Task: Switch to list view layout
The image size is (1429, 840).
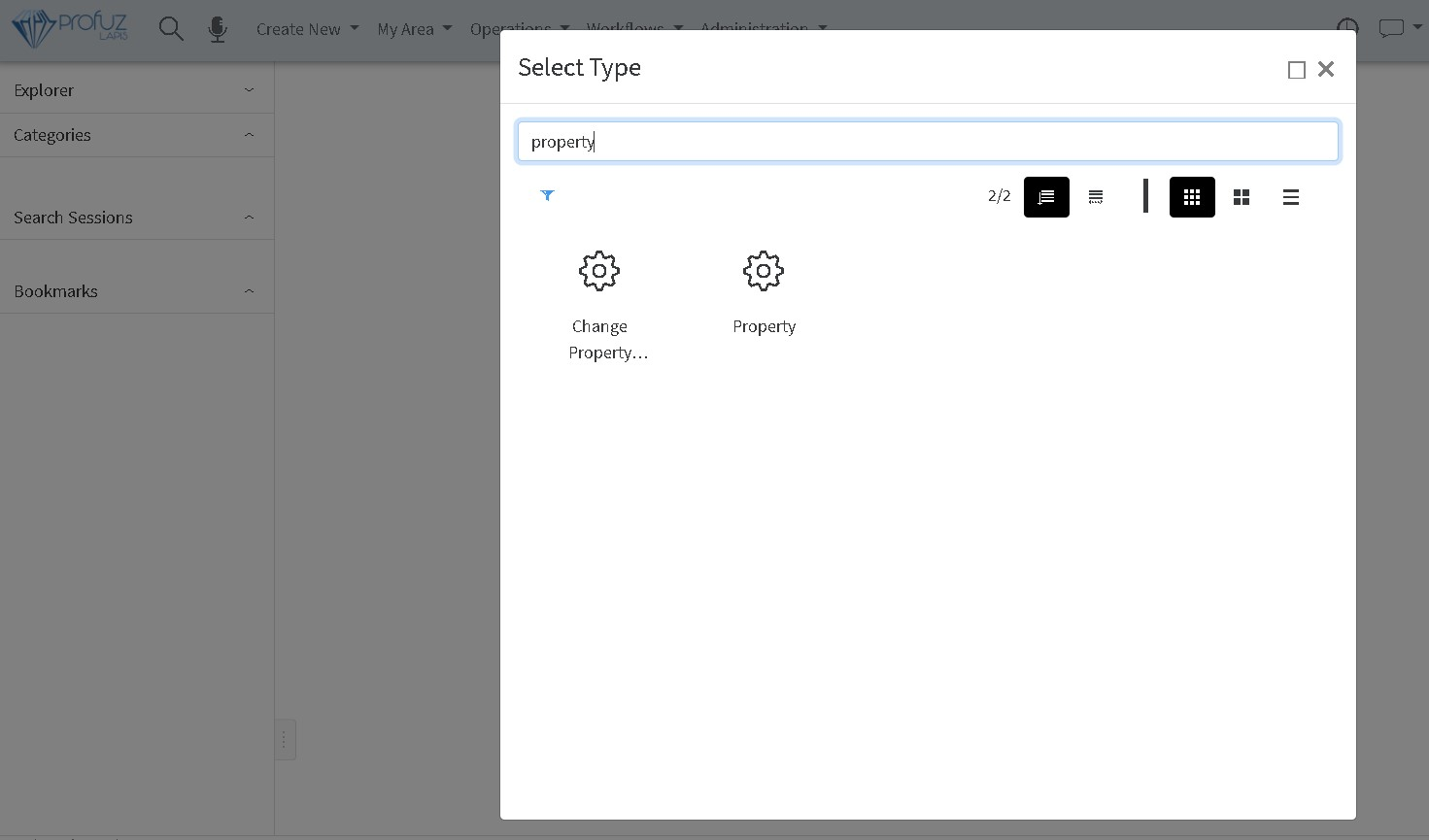Action: tap(1290, 197)
